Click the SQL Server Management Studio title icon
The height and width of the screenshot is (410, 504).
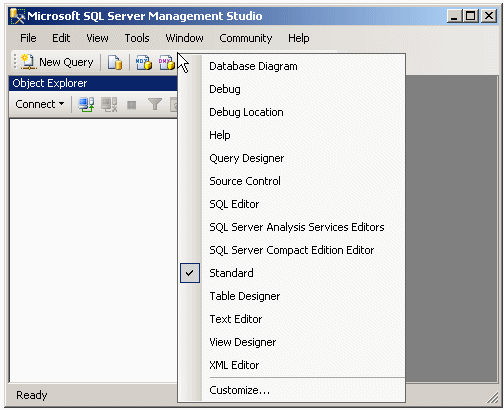tap(17, 16)
